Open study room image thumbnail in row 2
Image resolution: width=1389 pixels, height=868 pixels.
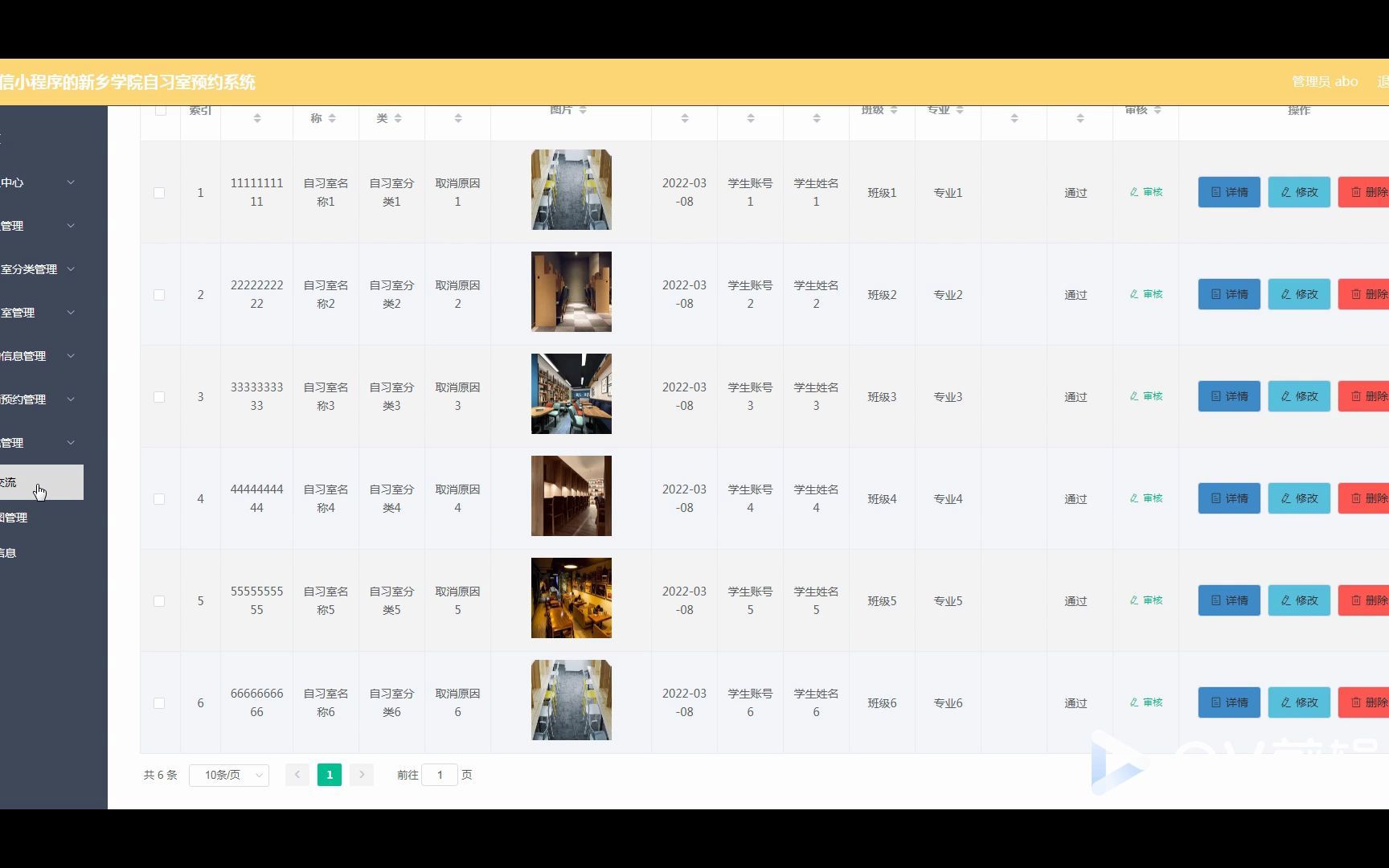[x=572, y=292]
